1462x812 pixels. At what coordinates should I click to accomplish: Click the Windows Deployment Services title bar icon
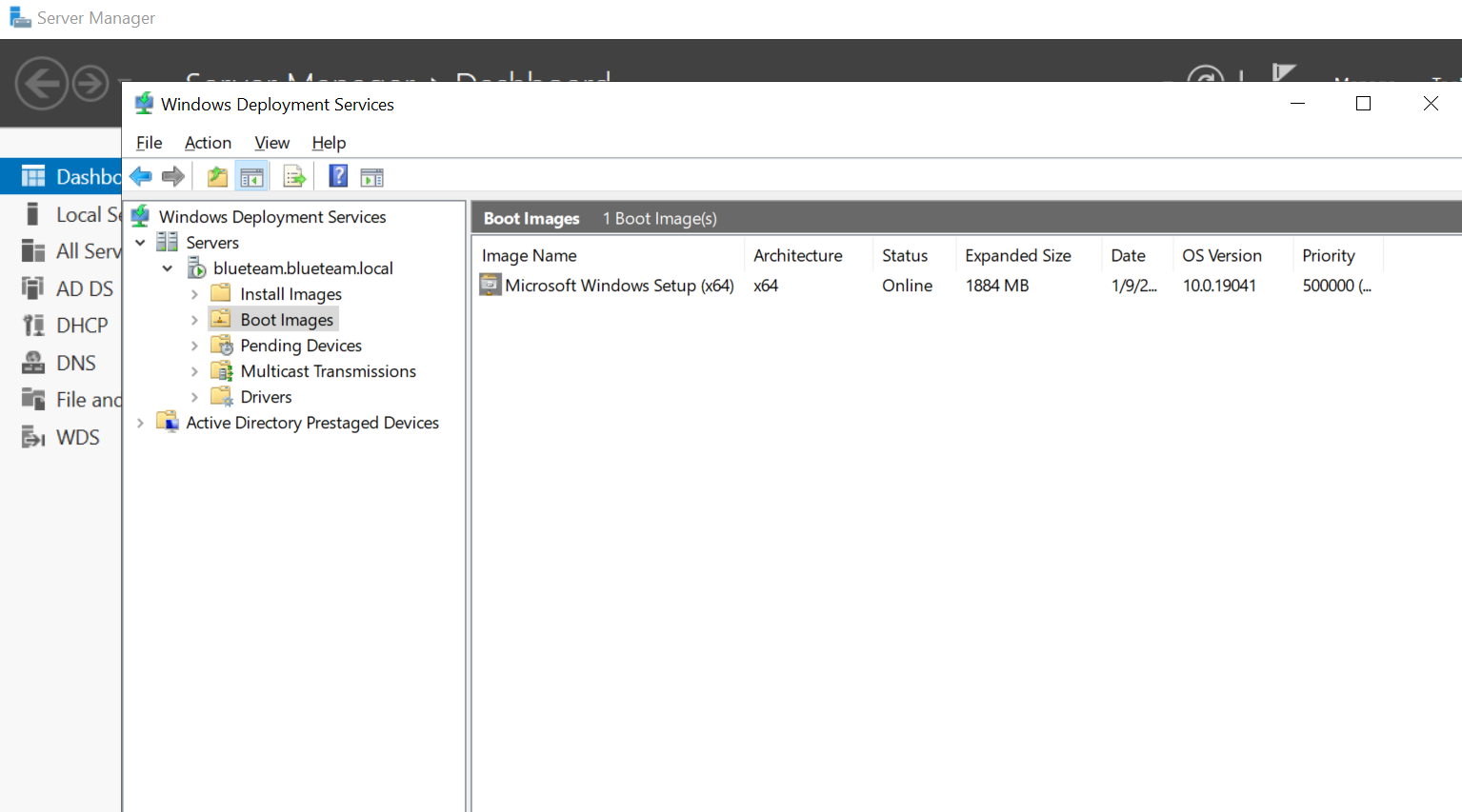(144, 104)
